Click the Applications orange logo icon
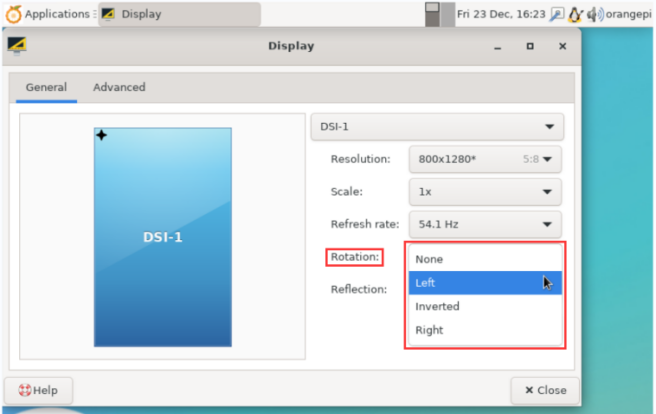Screen dimensions: 656x414 (x=13, y=14)
